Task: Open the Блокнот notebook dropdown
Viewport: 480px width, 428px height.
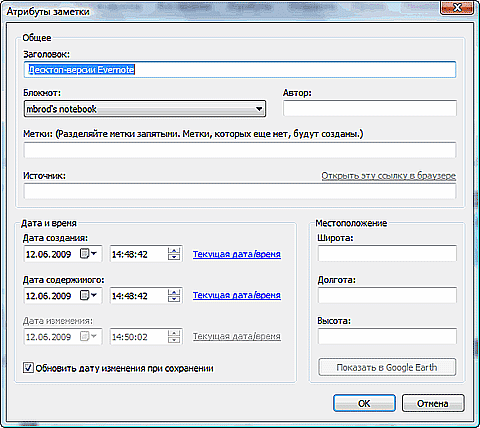Action: (x=145, y=109)
